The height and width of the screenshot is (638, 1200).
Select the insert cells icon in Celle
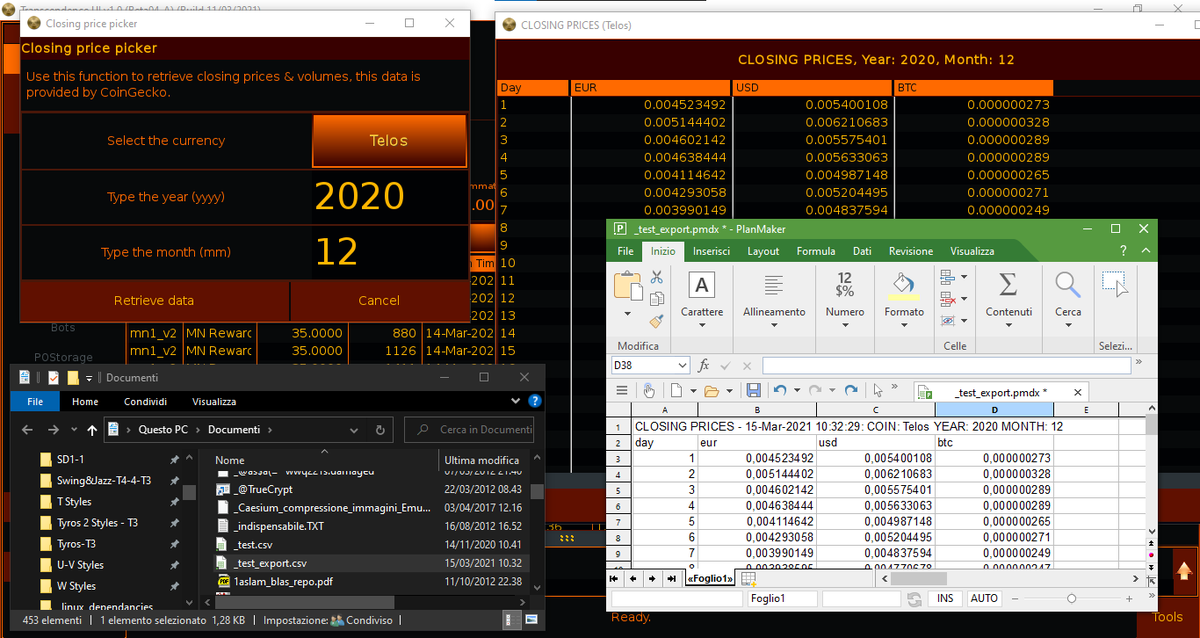948,277
